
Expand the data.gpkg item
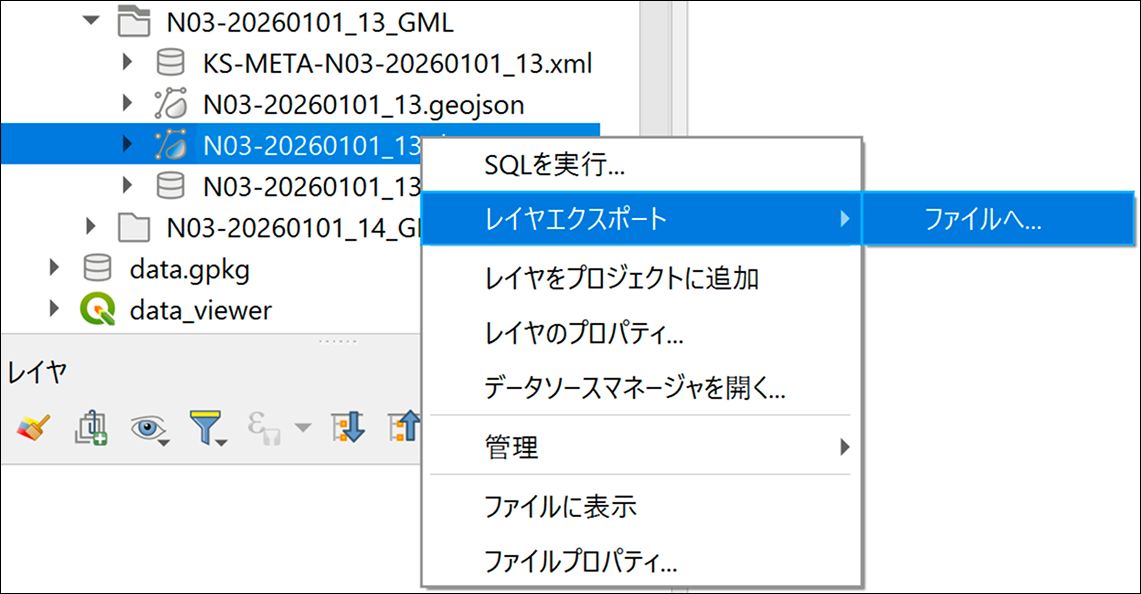[x=55, y=268]
